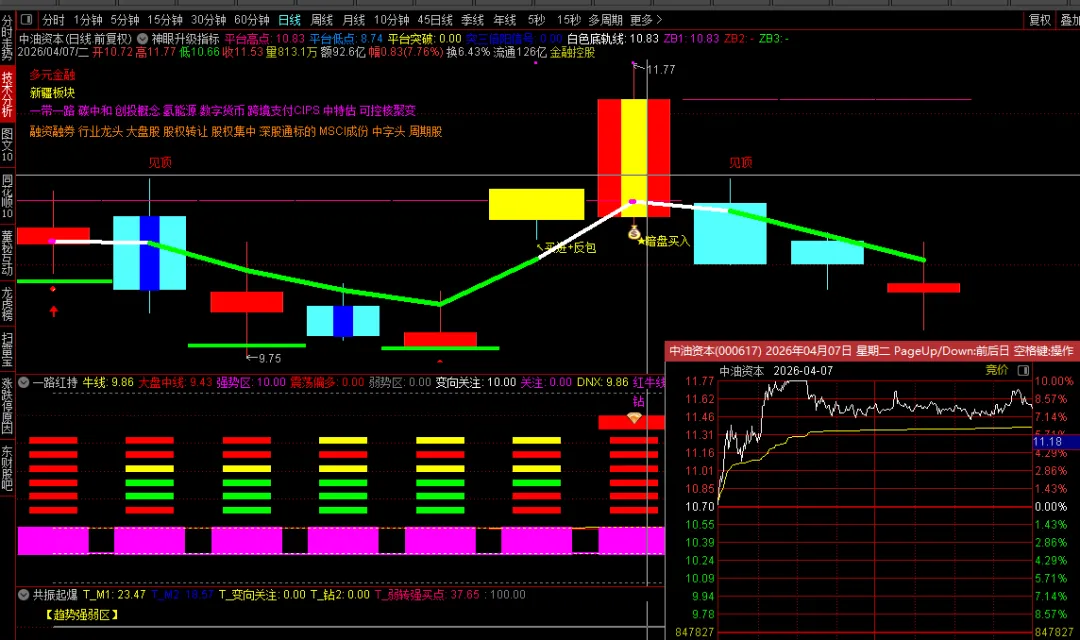Open the 复权 adjustment menu
1080x640 pixels.
click(x=1040, y=19)
